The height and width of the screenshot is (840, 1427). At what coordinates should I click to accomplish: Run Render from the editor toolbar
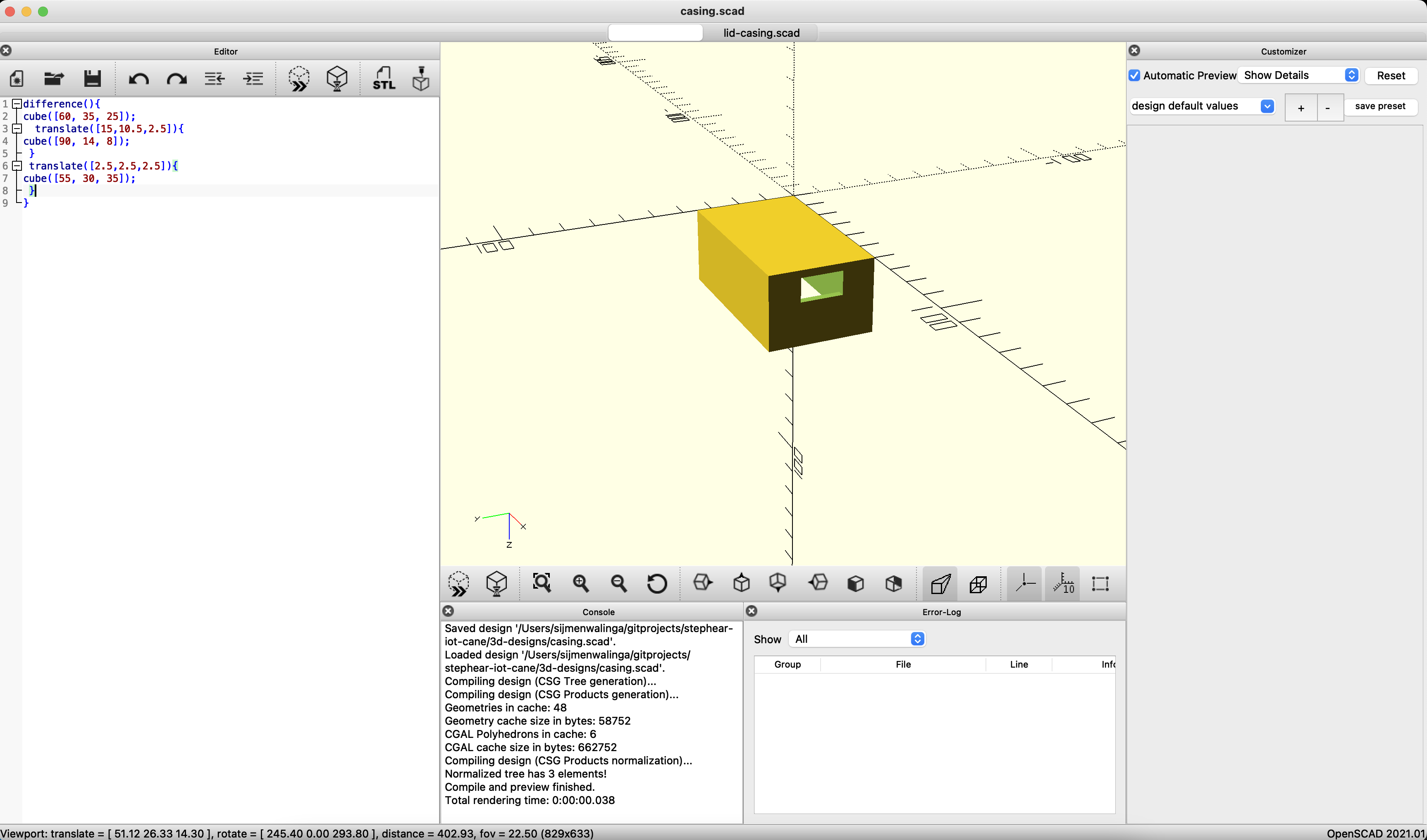[337, 78]
